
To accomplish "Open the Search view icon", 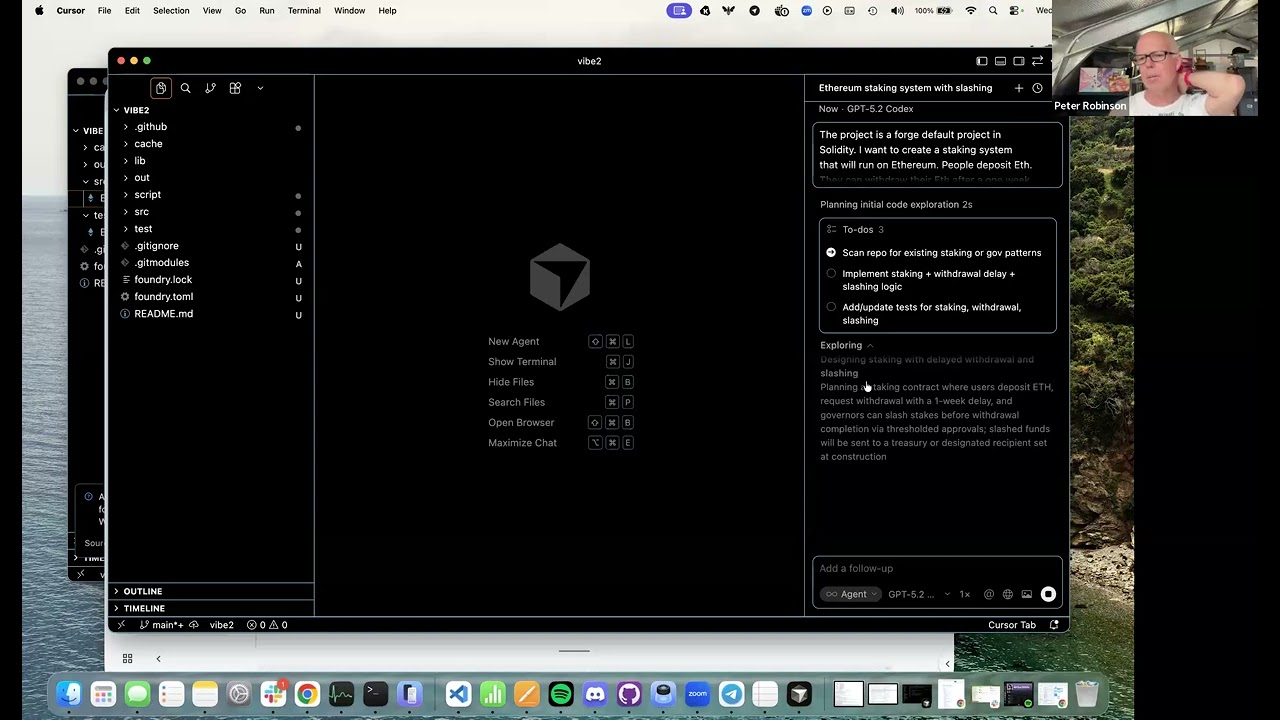I will 185,88.
